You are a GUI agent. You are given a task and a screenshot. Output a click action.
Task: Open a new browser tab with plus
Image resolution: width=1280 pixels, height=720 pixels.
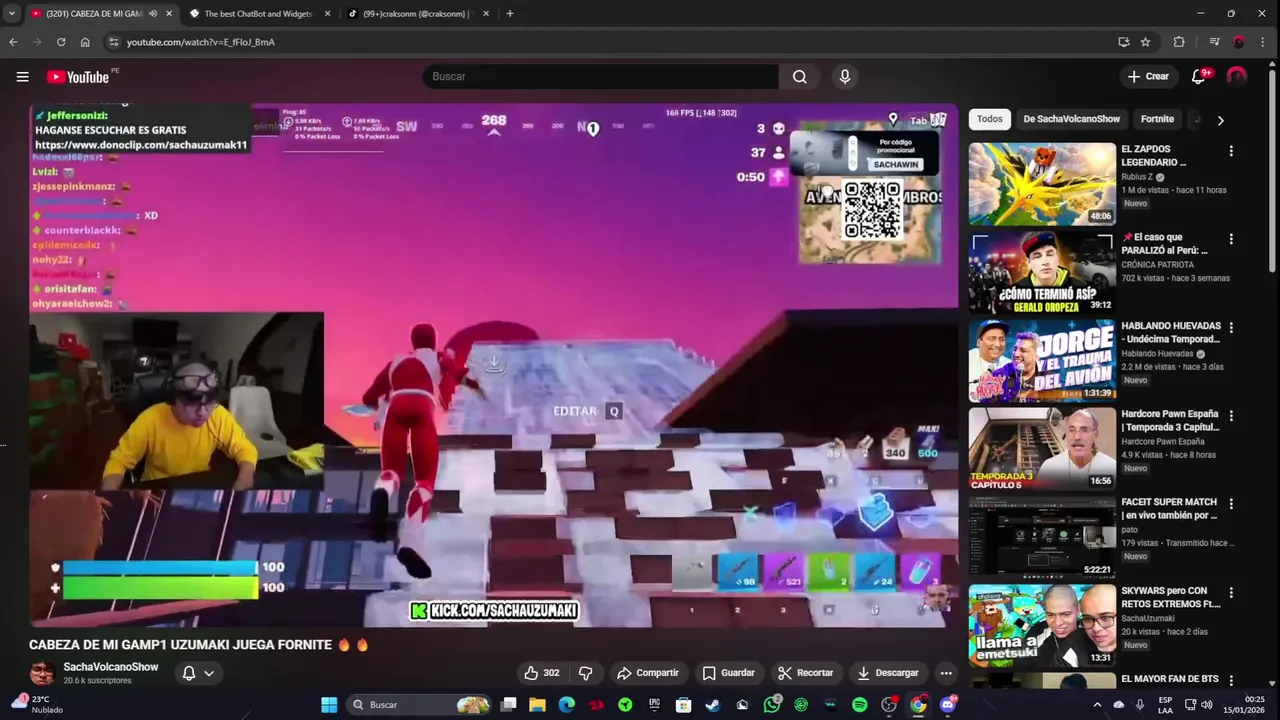(510, 14)
